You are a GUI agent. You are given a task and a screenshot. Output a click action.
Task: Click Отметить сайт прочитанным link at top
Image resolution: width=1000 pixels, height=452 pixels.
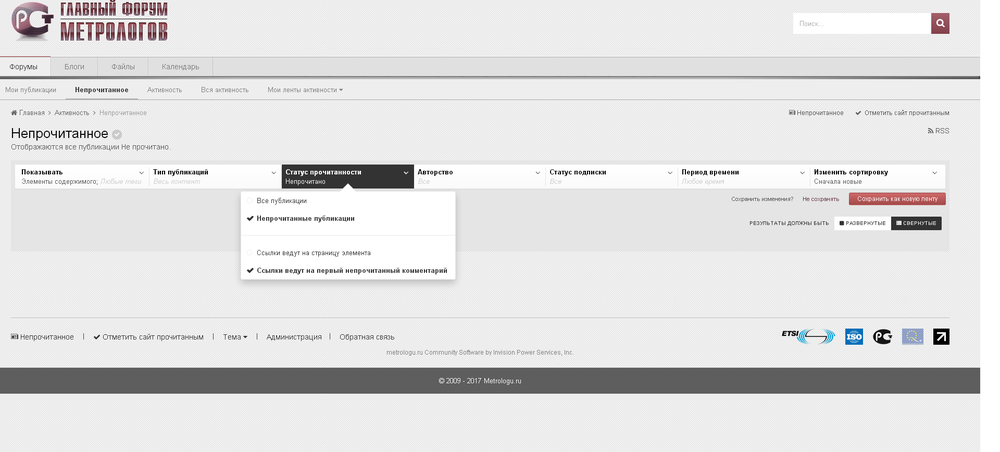pyautogui.click(x=906, y=113)
